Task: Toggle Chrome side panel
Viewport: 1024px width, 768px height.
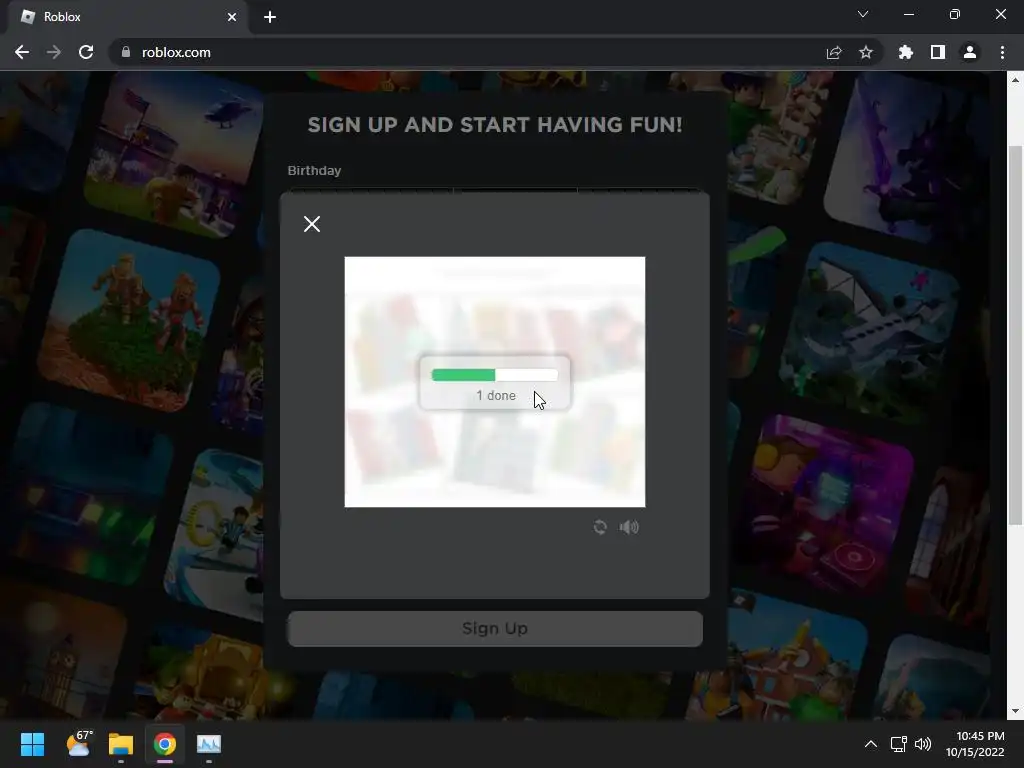Action: pos(938,52)
